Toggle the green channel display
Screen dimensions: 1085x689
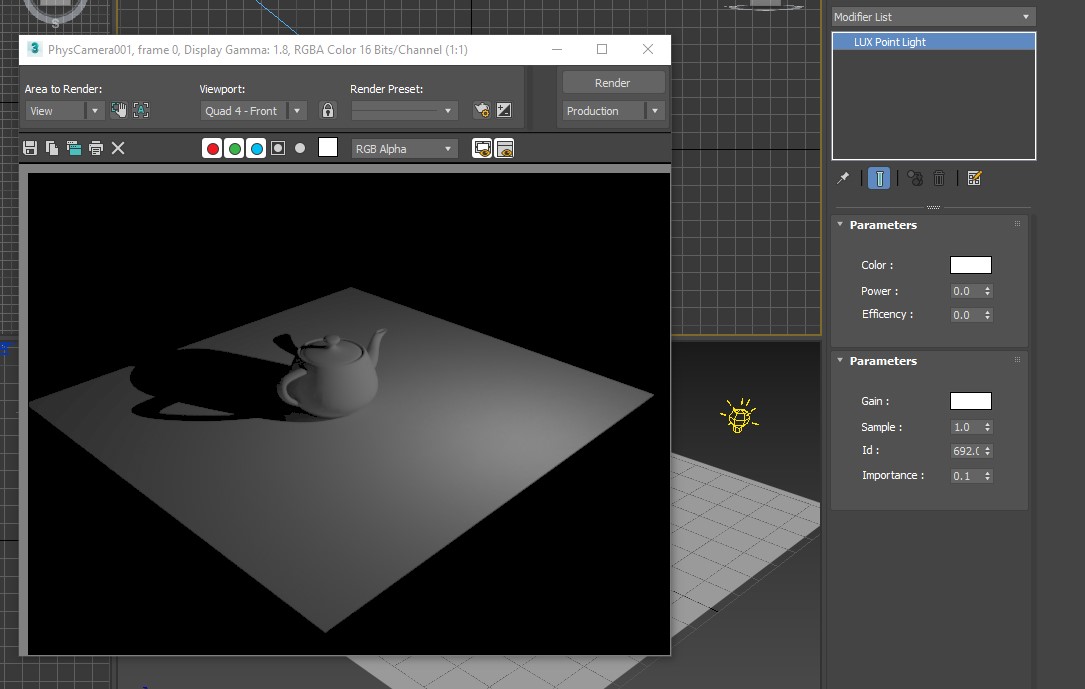234,148
